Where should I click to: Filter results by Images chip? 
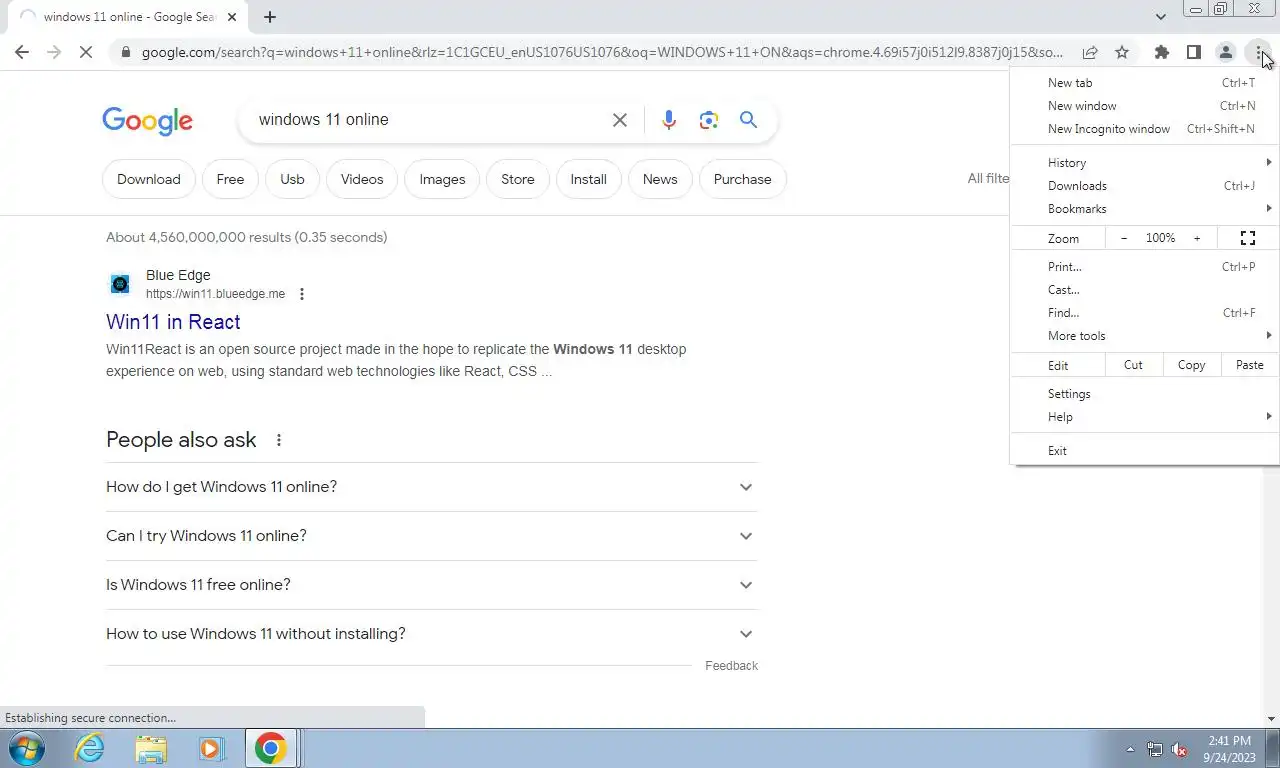pyautogui.click(x=442, y=179)
